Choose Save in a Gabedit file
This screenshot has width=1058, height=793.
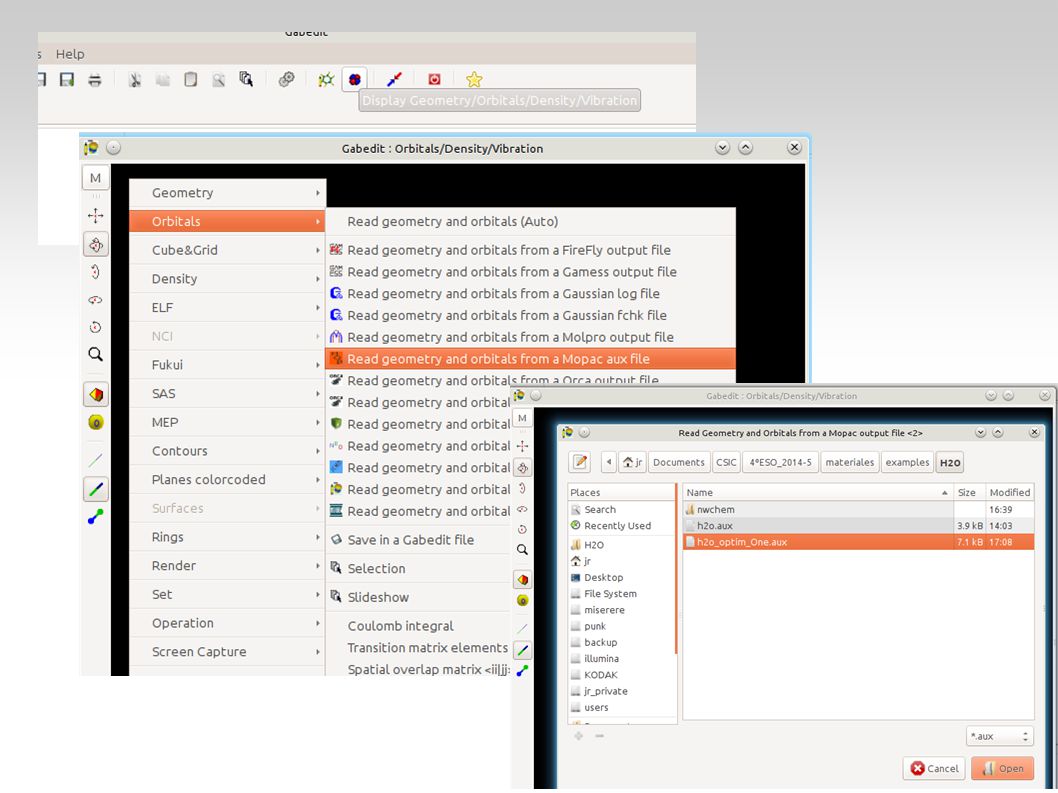pyautogui.click(x=418, y=540)
